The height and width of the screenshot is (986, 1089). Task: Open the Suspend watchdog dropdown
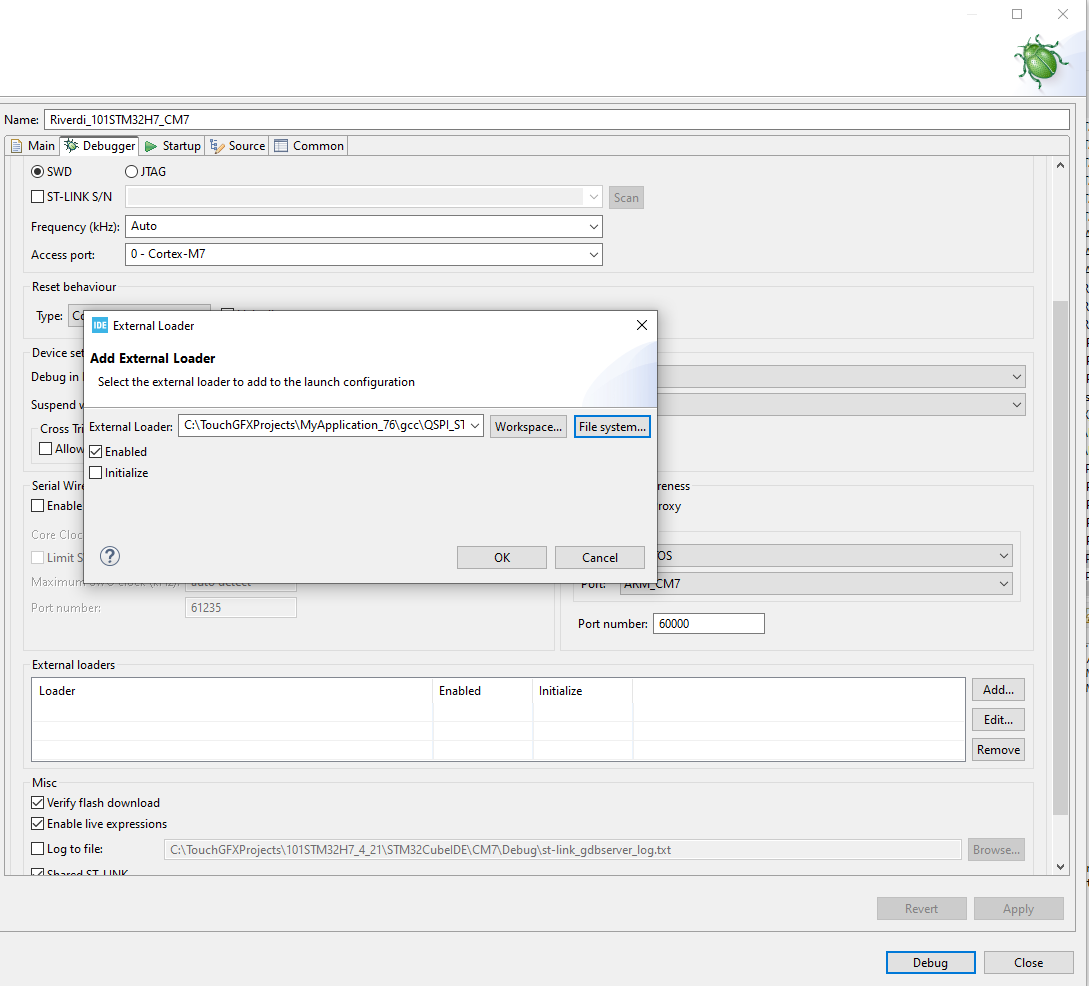pos(1017,405)
